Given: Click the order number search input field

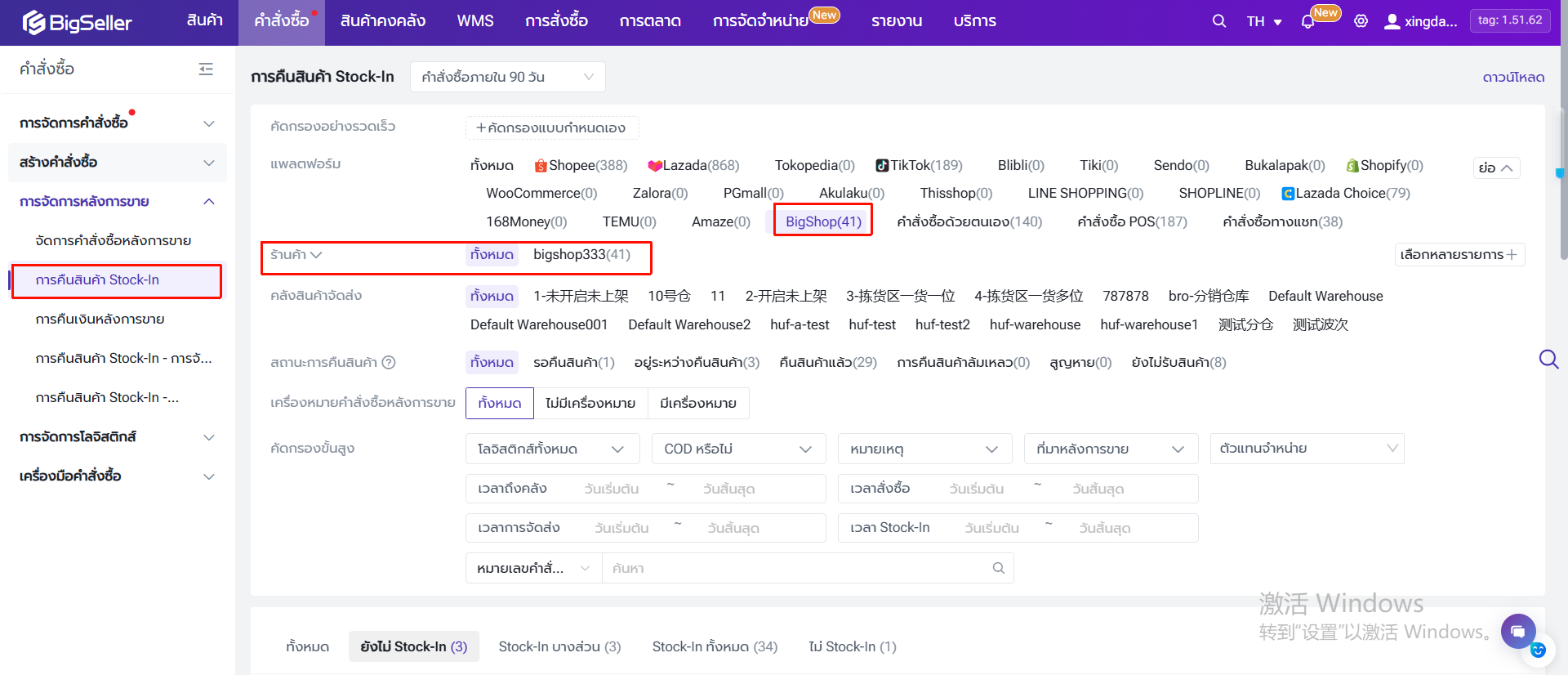Looking at the screenshot, I should 796,569.
